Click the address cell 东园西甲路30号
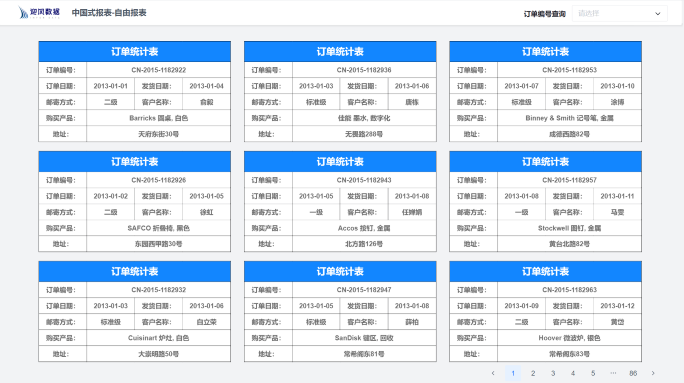 tap(159, 244)
